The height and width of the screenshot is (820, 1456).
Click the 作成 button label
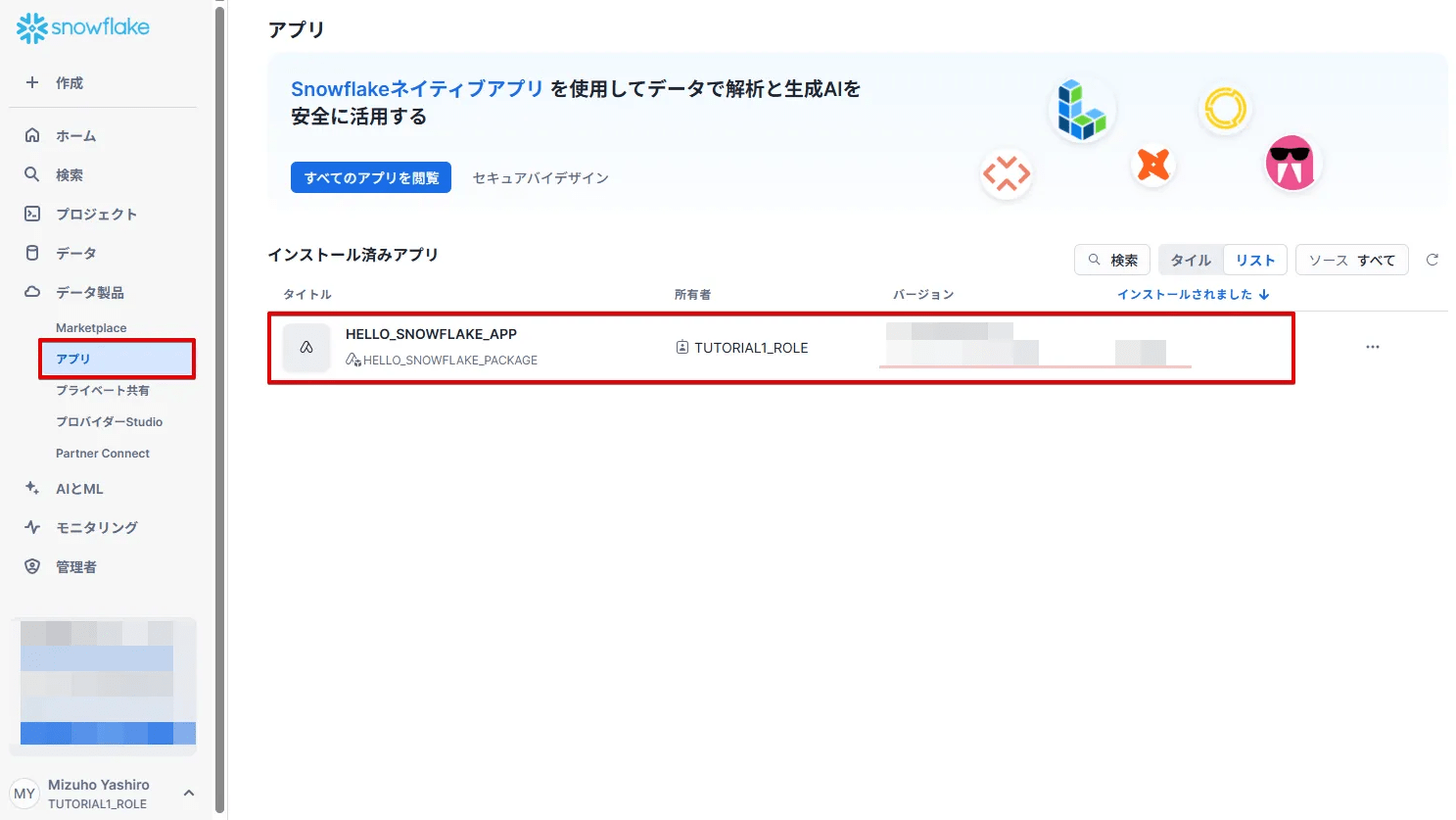click(70, 82)
